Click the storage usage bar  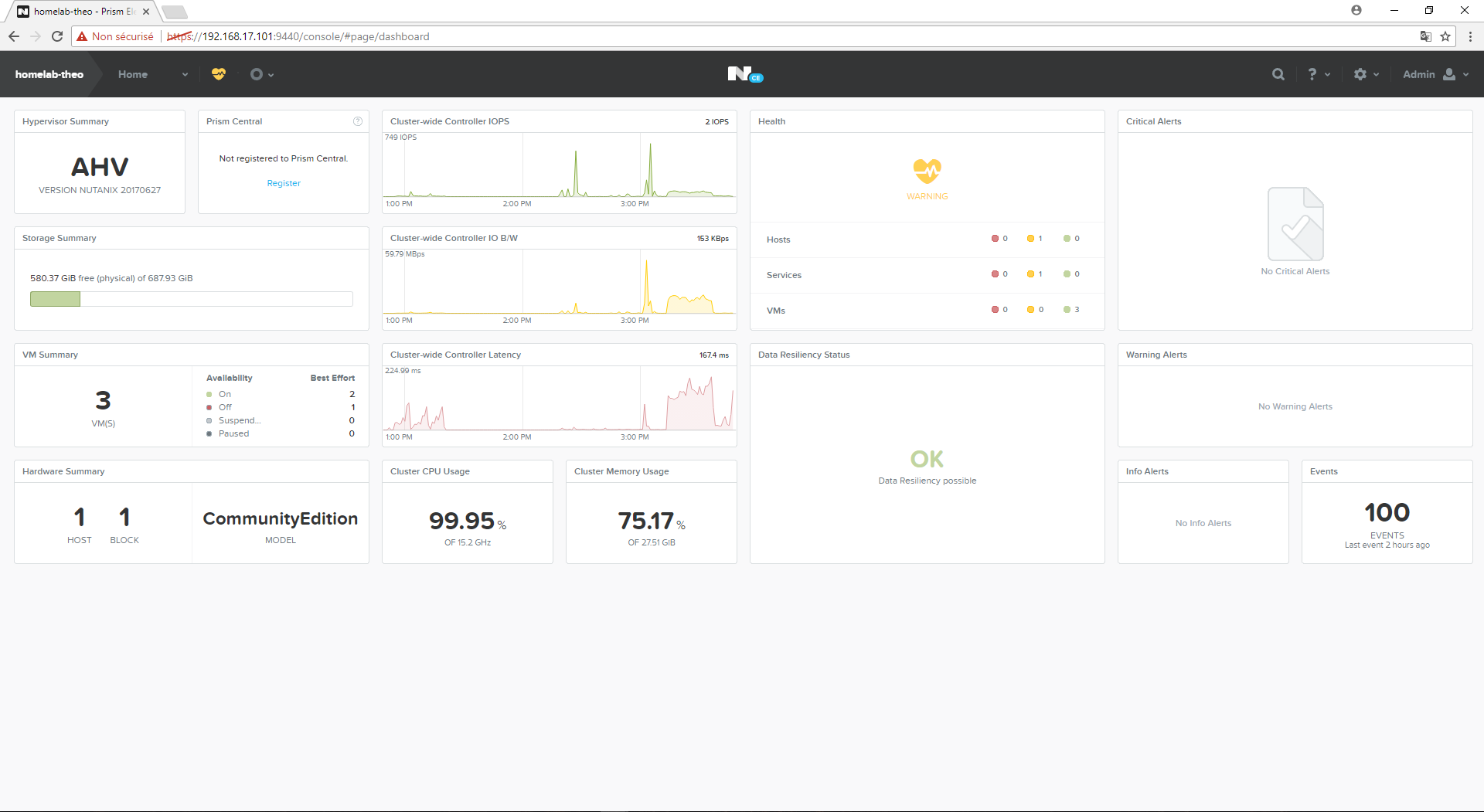click(x=192, y=299)
